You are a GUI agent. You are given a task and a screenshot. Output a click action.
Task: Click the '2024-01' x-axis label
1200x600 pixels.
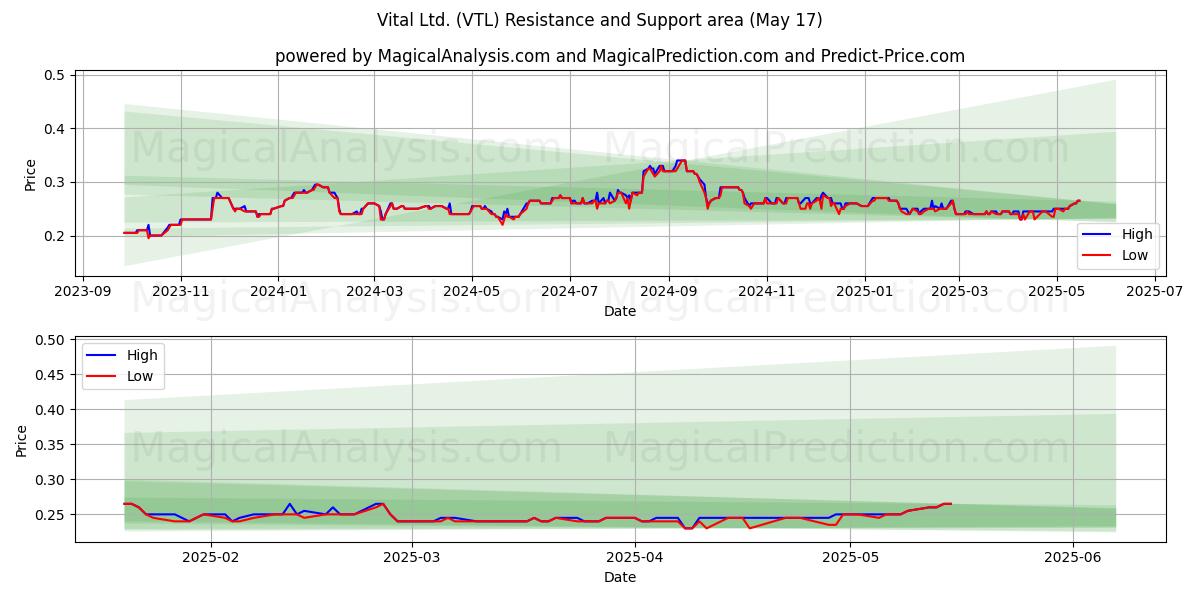pos(278,292)
